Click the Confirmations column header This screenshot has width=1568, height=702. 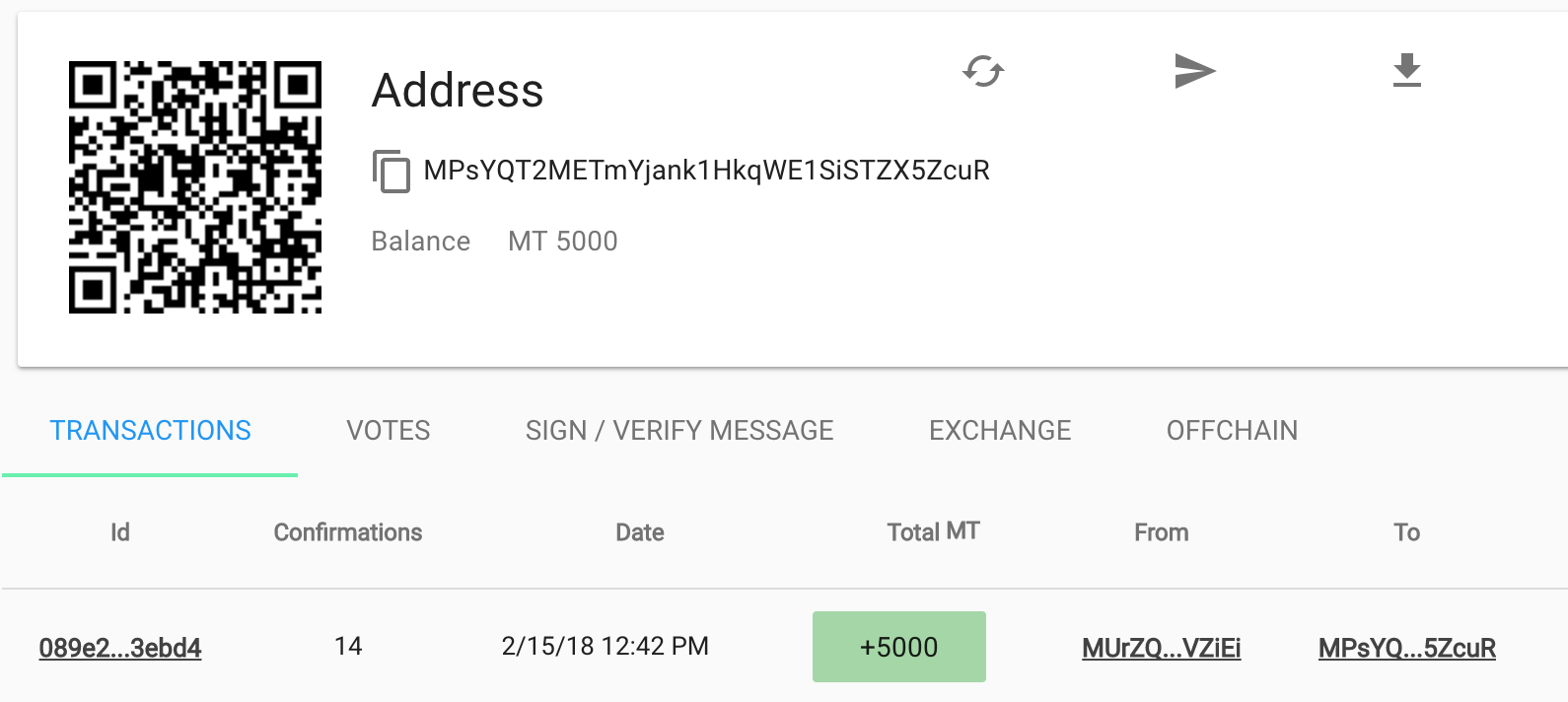348,532
